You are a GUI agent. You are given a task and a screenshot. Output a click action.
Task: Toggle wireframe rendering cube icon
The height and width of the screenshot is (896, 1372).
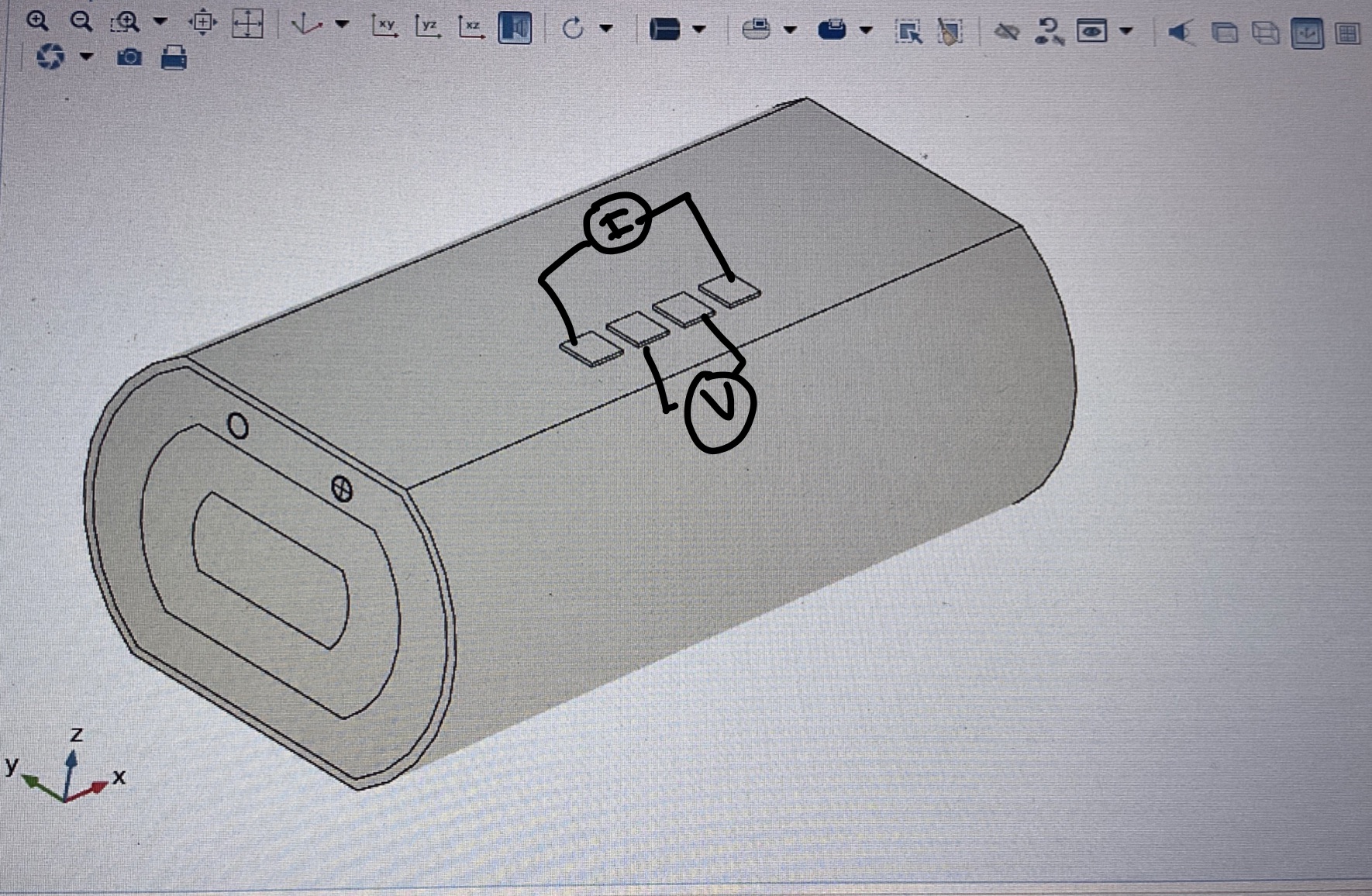point(1266,33)
